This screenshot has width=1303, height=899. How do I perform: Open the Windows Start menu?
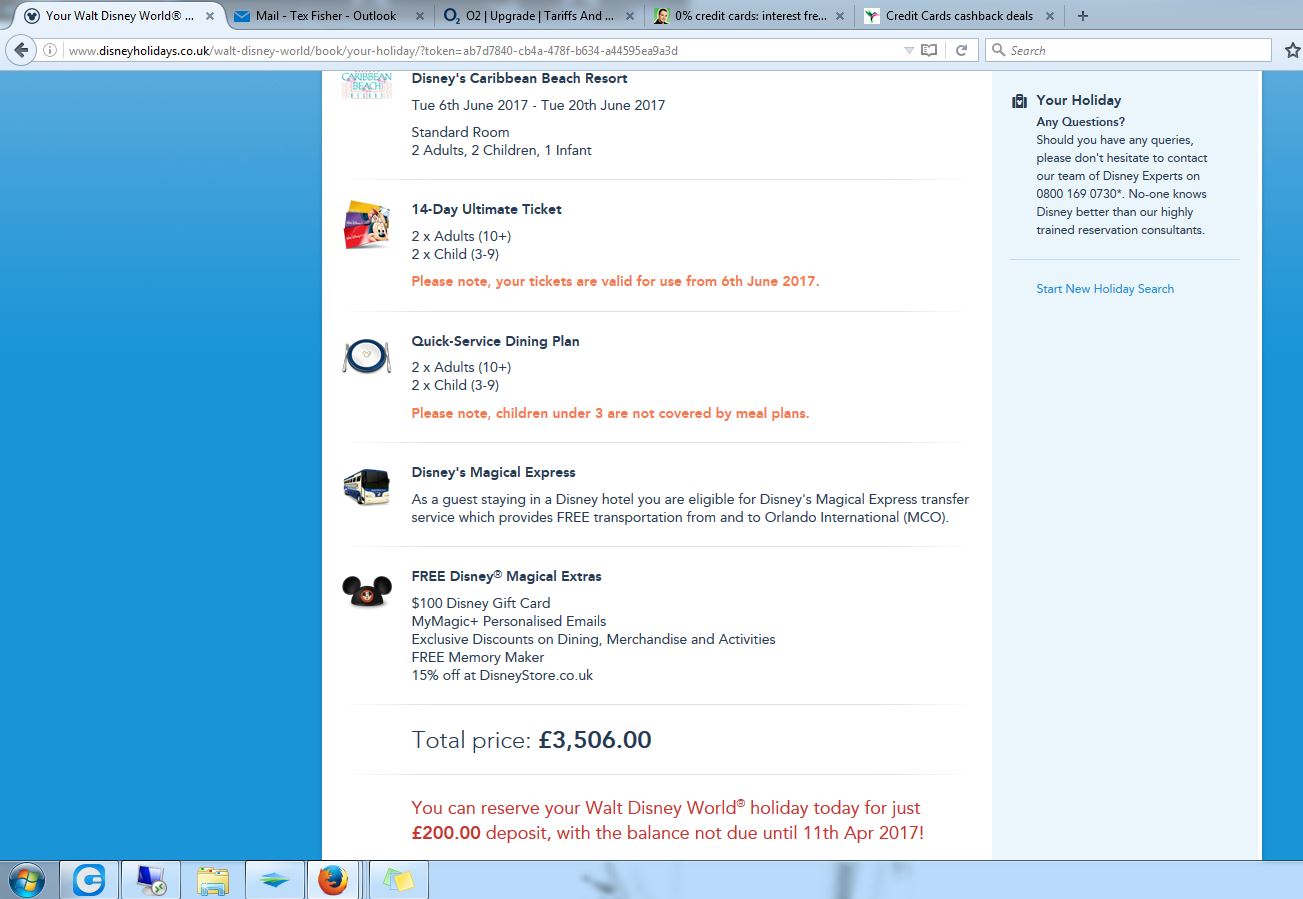coord(25,880)
